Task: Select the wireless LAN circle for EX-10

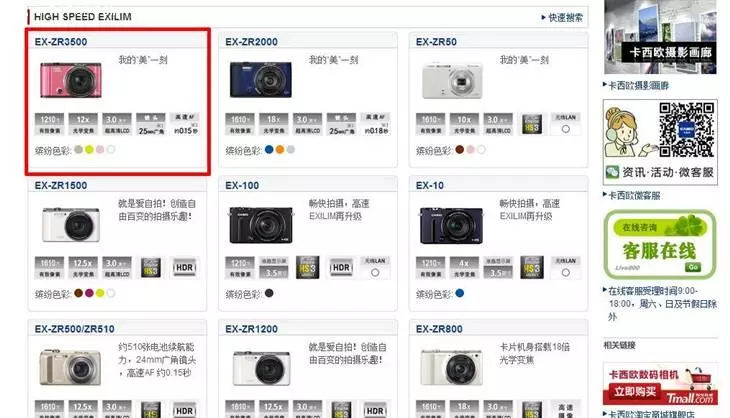Action: [x=565, y=273]
